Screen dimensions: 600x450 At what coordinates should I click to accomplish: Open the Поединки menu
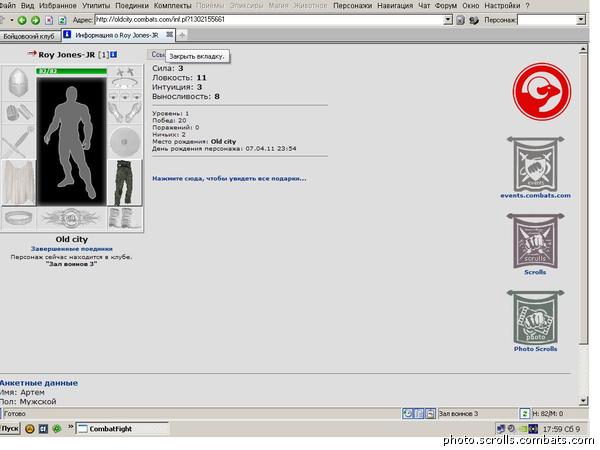click(132, 6)
